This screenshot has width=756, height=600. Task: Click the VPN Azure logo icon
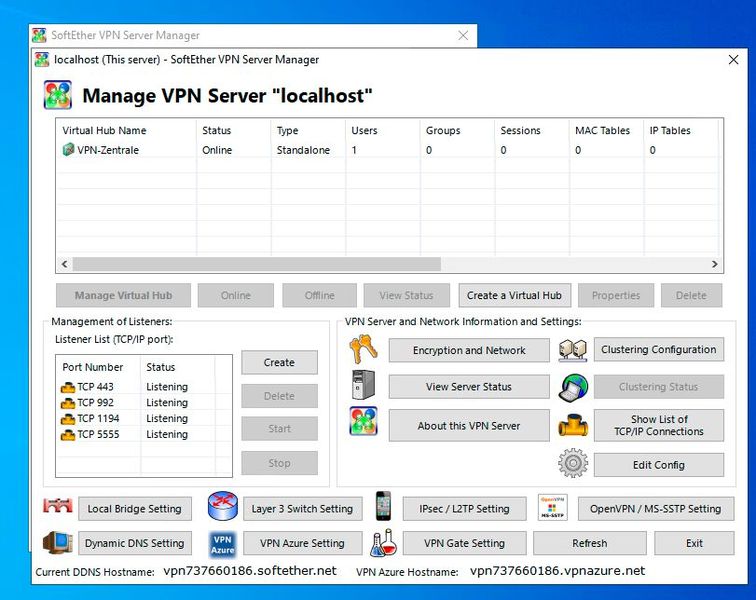222,544
